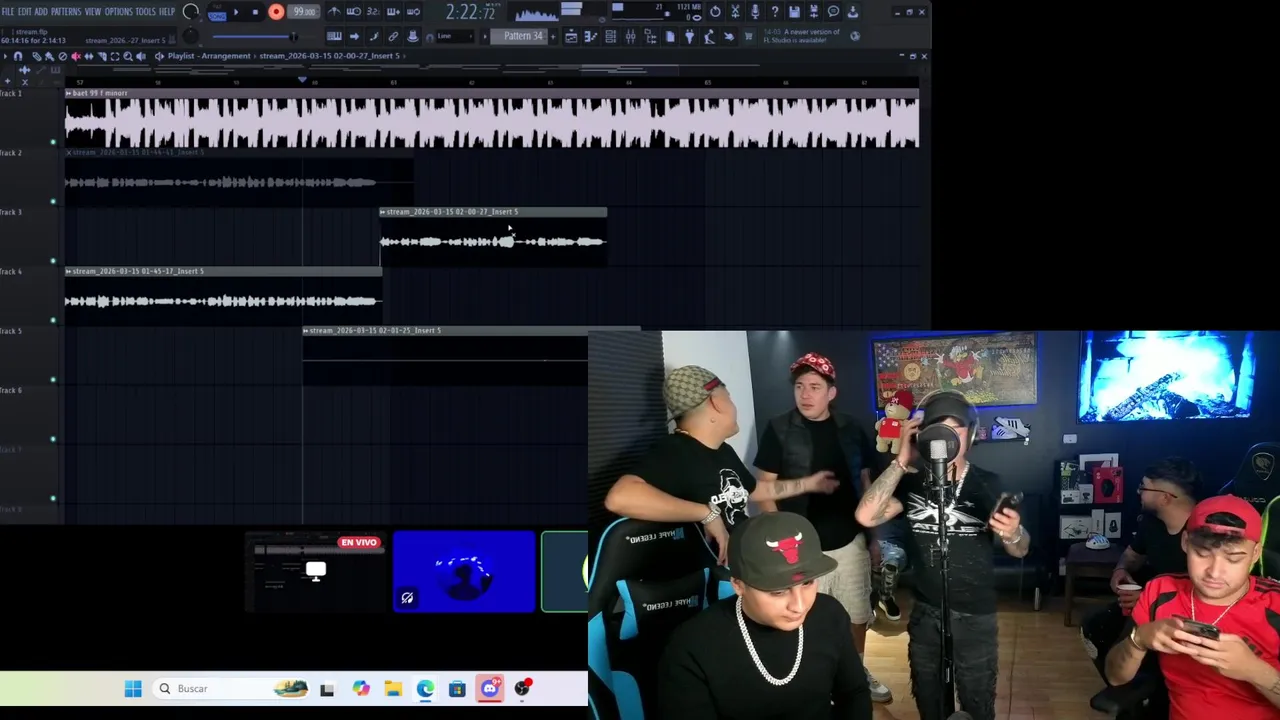The height and width of the screenshot is (720, 1280).
Task: Add new pattern with plus button
Action: 553,36
